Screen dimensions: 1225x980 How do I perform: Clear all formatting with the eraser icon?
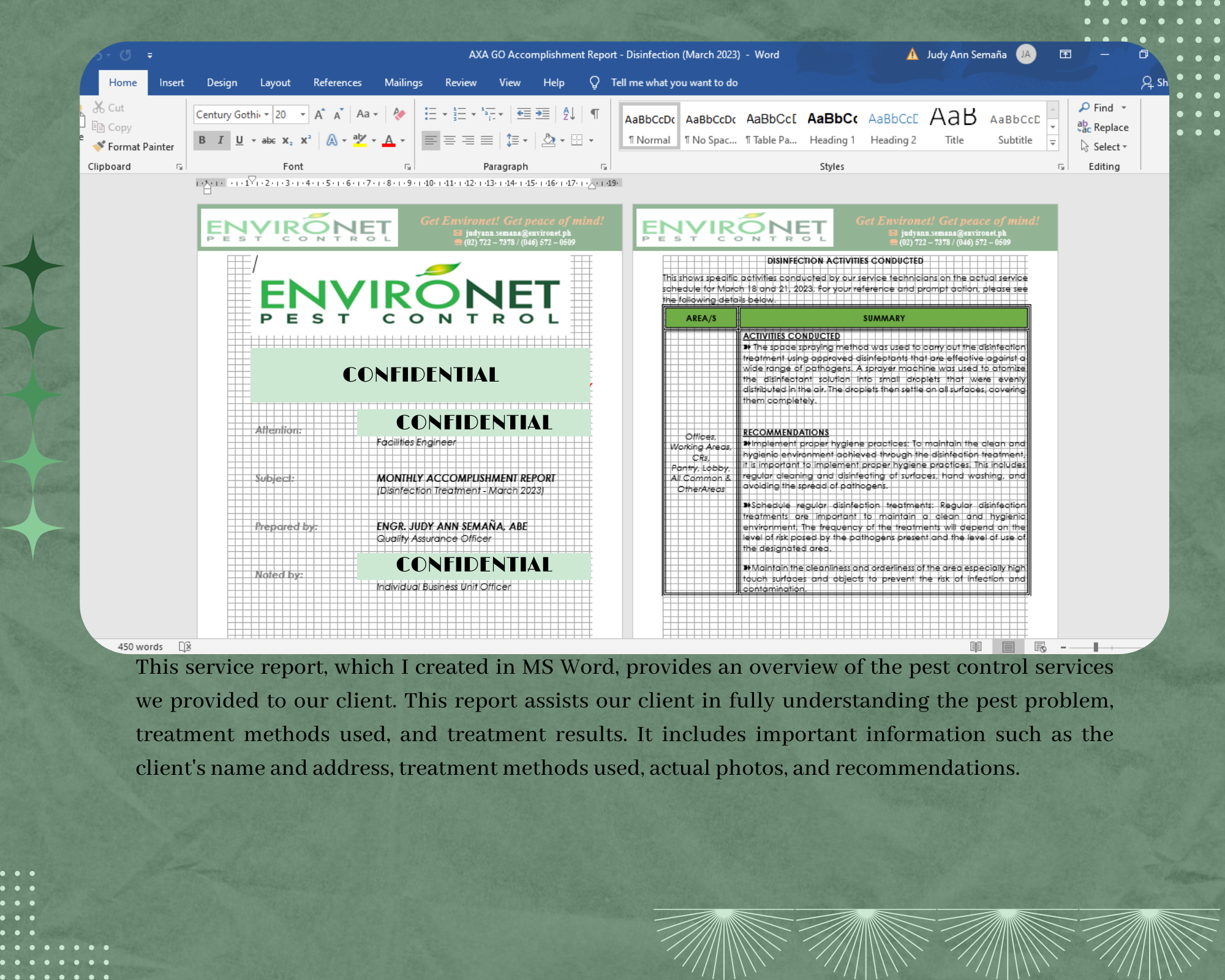click(399, 114)
